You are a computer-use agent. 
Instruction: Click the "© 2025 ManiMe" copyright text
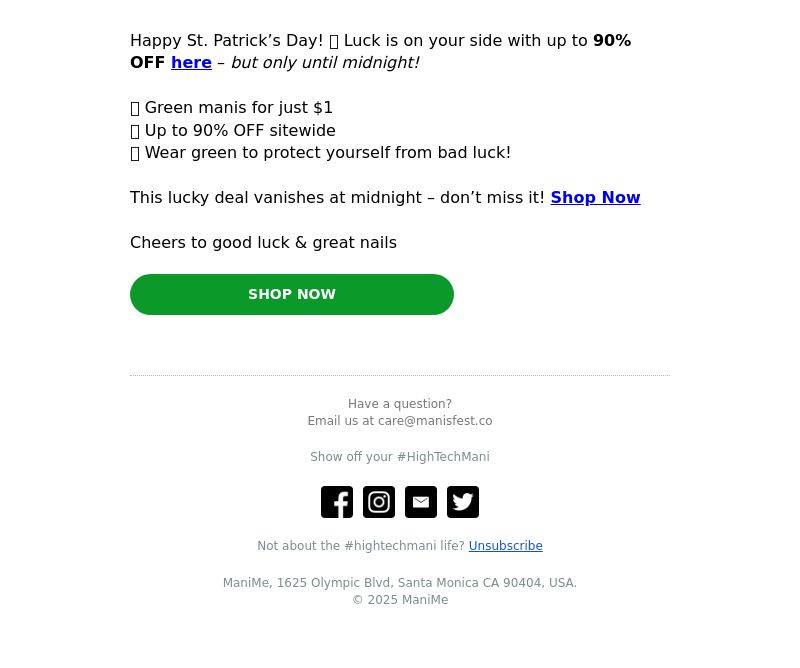pos(400,600)
